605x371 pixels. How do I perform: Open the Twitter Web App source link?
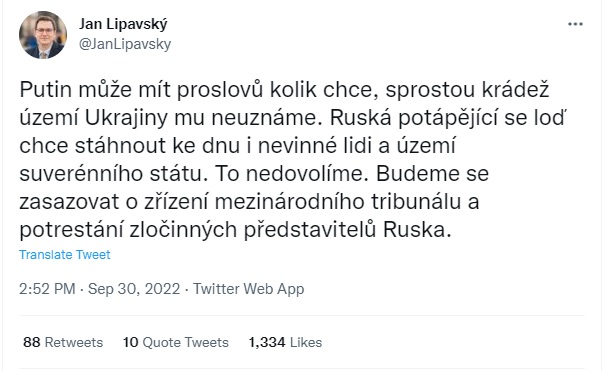(x=248, y=289)
